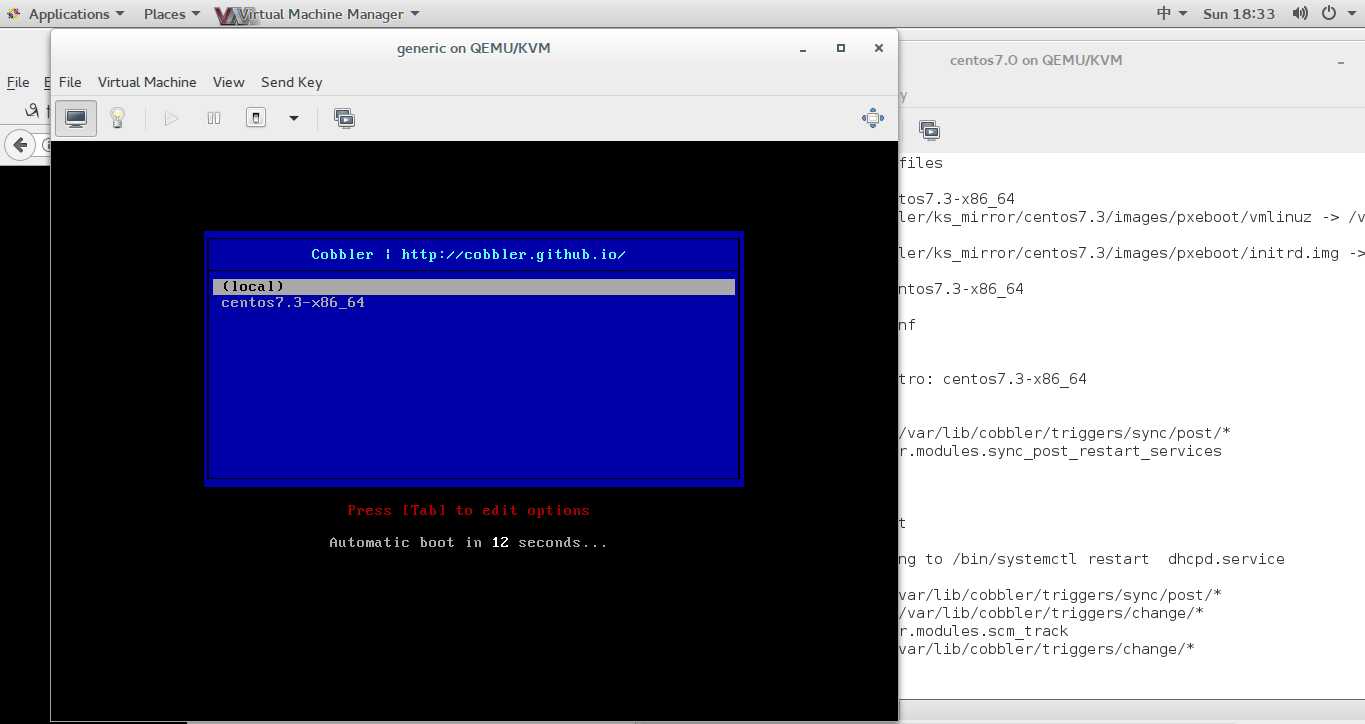
Task: Click the 'r.modules.scm_track' terminal line
Action: (x=984, y=631)
